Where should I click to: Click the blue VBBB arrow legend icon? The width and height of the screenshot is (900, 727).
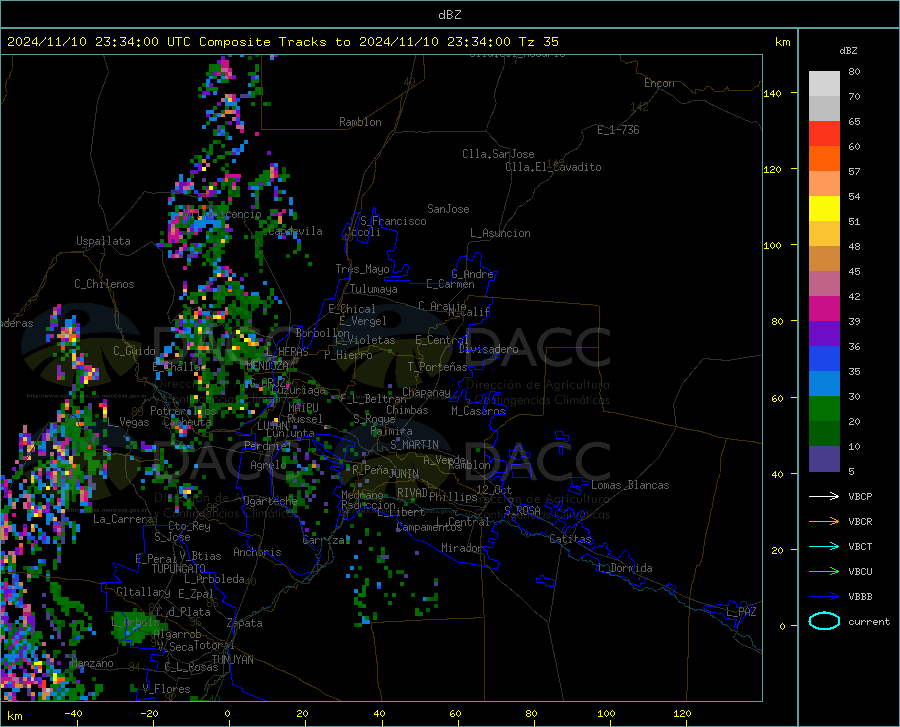coord(824,596)
